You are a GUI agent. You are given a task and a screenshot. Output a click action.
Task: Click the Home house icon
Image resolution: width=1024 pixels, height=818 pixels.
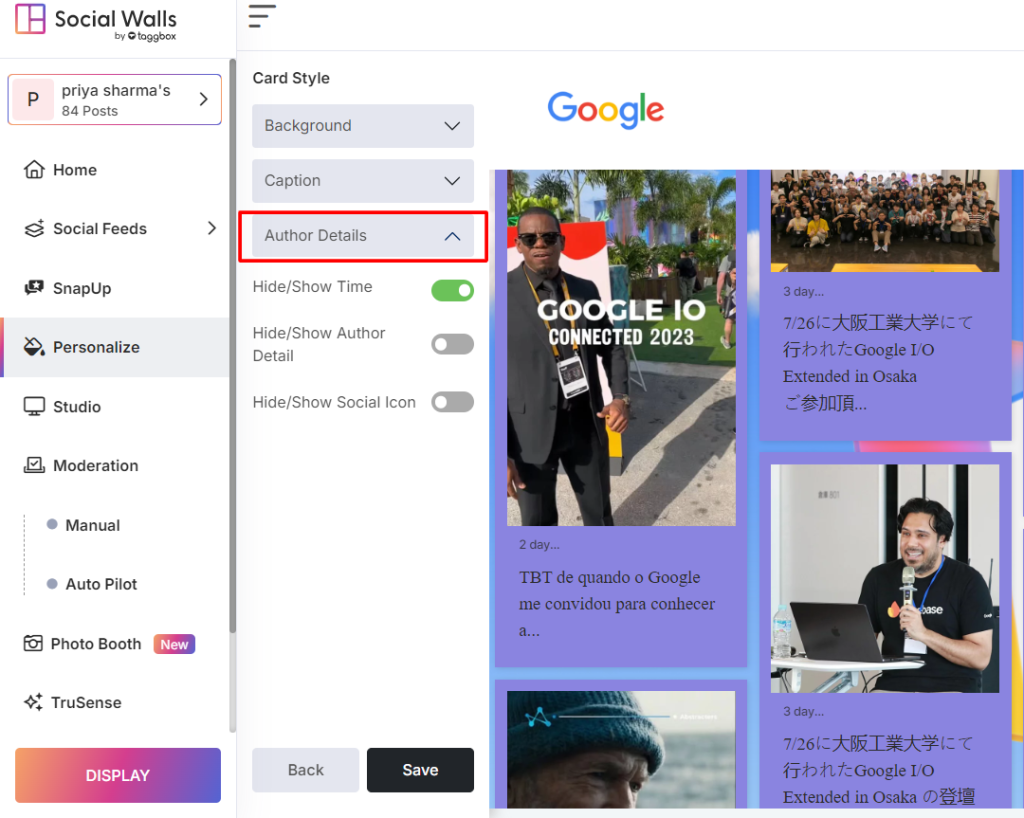click(x=35, y=169)
